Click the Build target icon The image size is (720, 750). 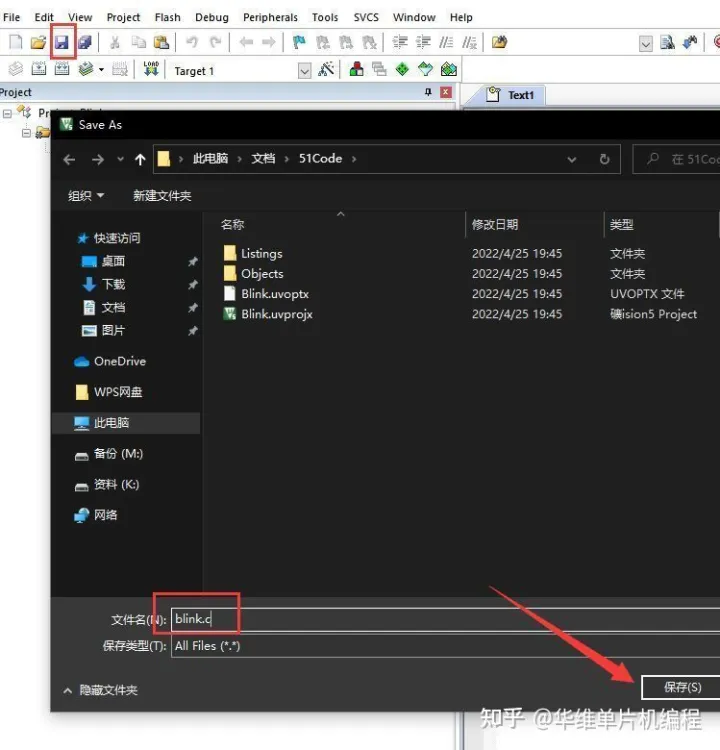[x=39, y=69]
